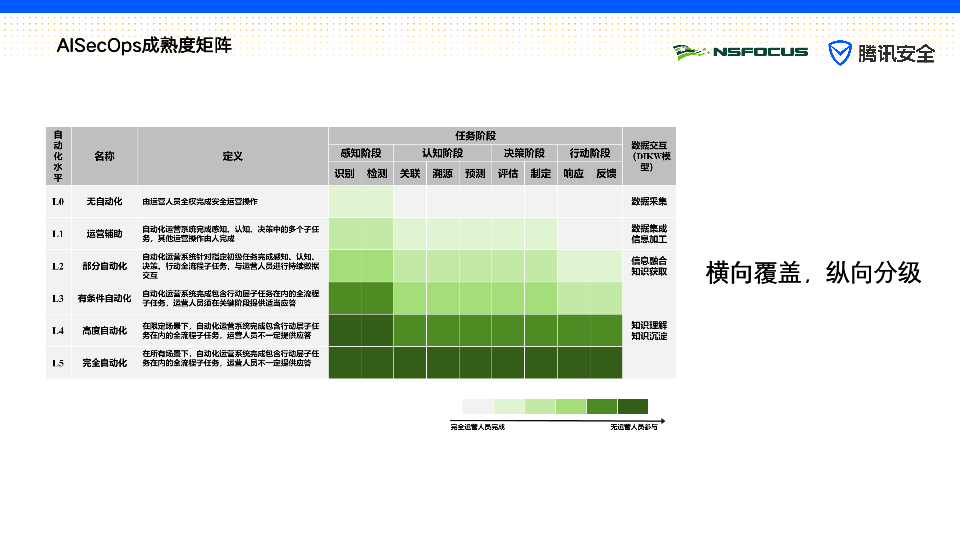
Task: Click the 完全自动化 name cell
Action: [104, 362]
